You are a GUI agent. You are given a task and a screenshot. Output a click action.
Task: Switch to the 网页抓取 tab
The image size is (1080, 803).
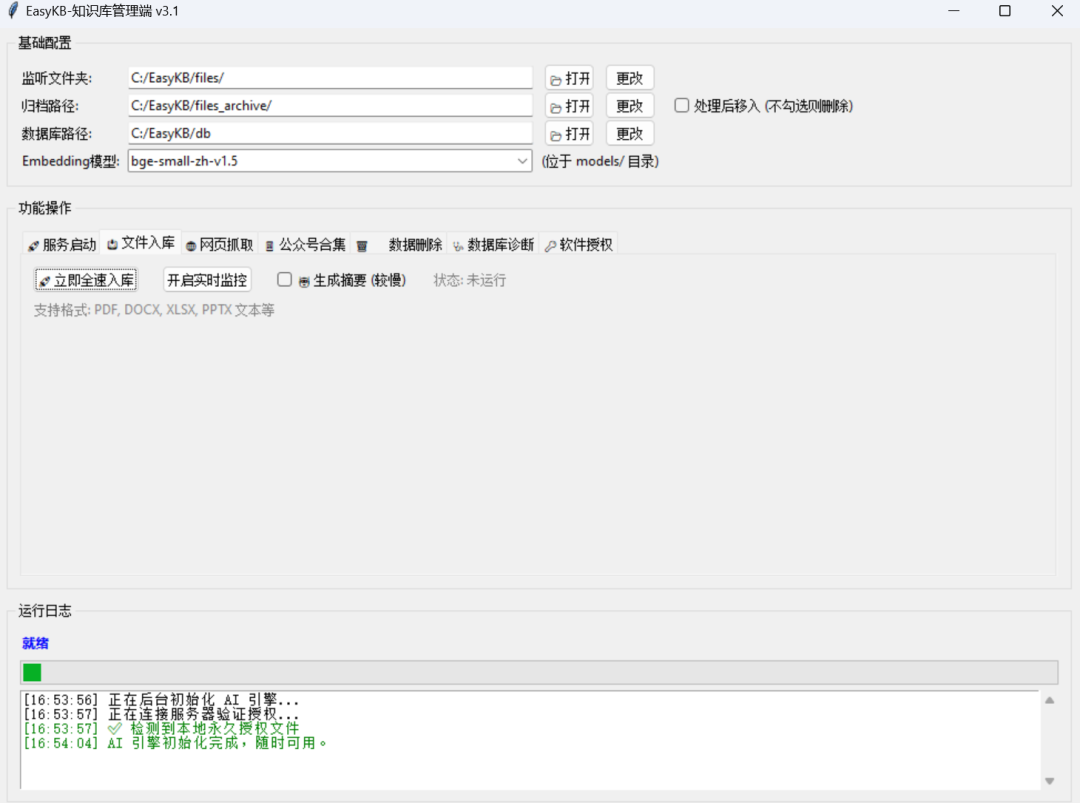point(219,245)
